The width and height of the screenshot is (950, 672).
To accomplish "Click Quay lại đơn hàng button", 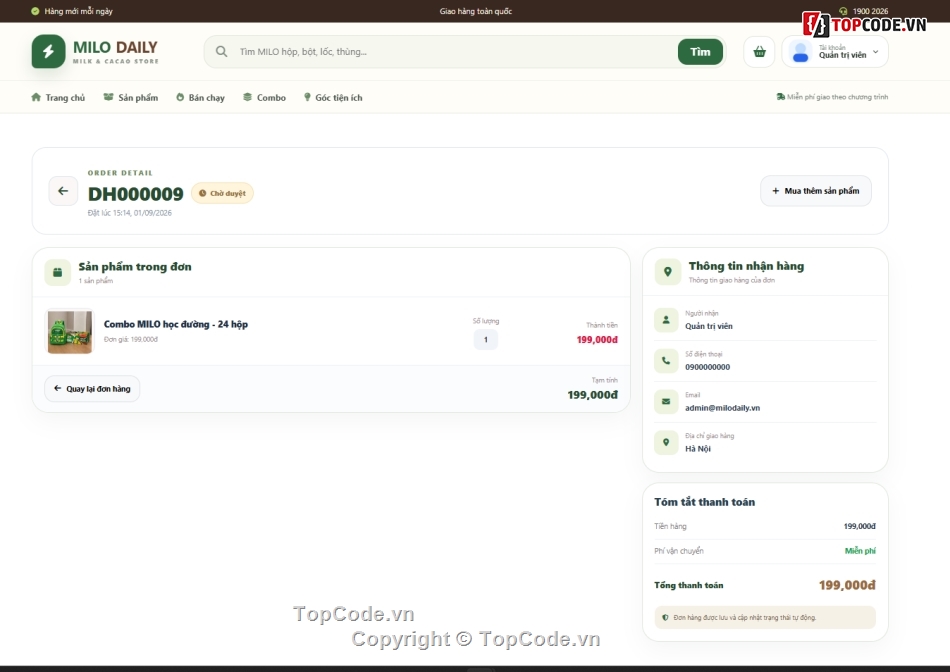I will click(92, 388).
